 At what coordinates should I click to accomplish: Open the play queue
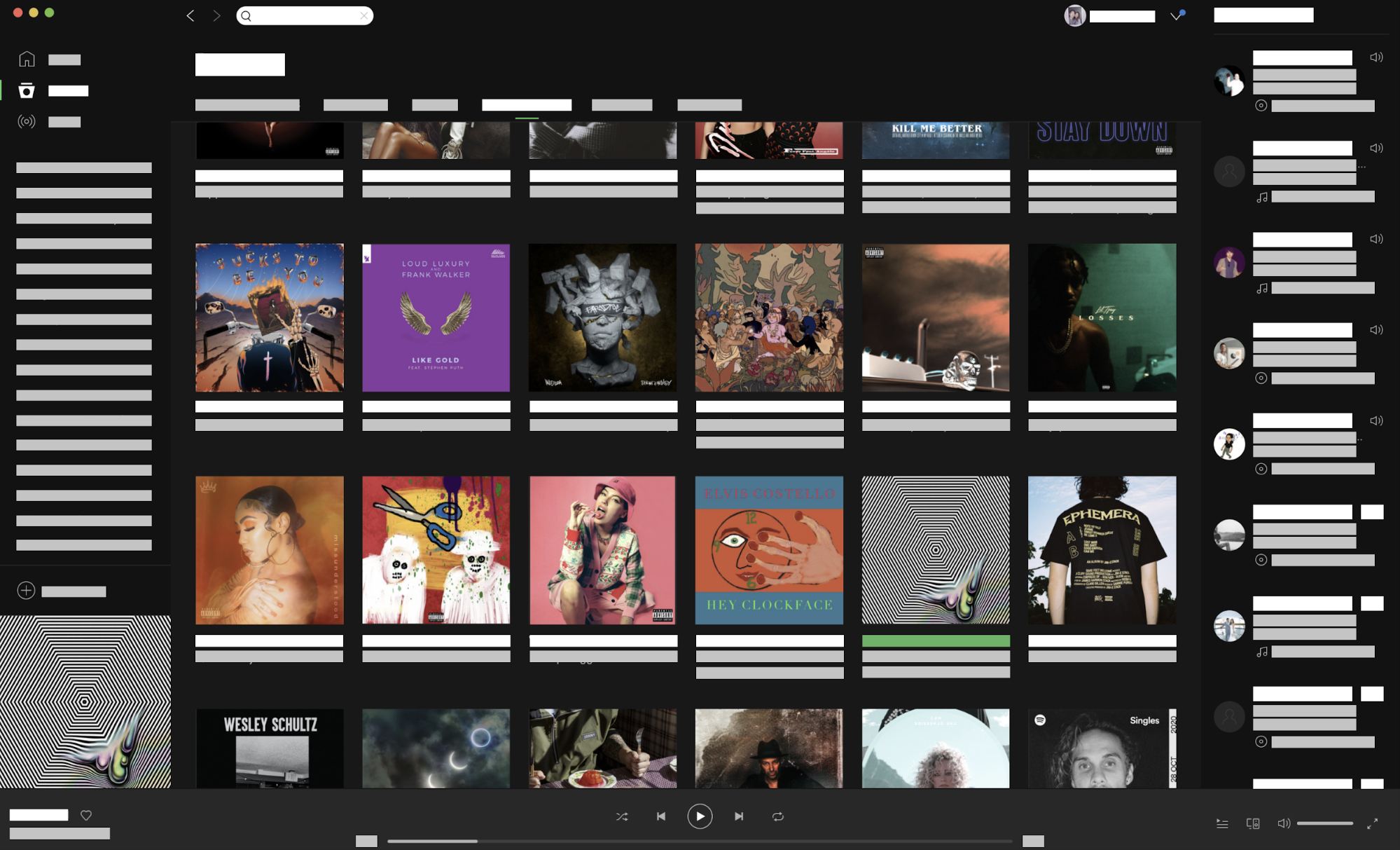pos(1222,823)
